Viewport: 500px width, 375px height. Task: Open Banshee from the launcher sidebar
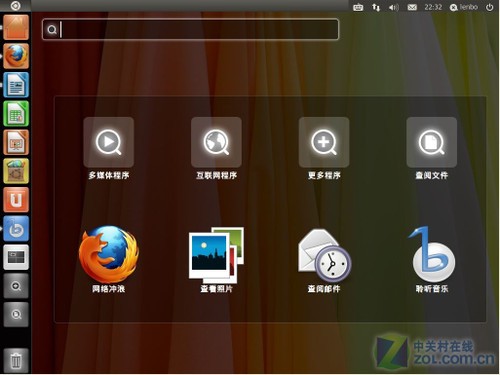point(16,229)
